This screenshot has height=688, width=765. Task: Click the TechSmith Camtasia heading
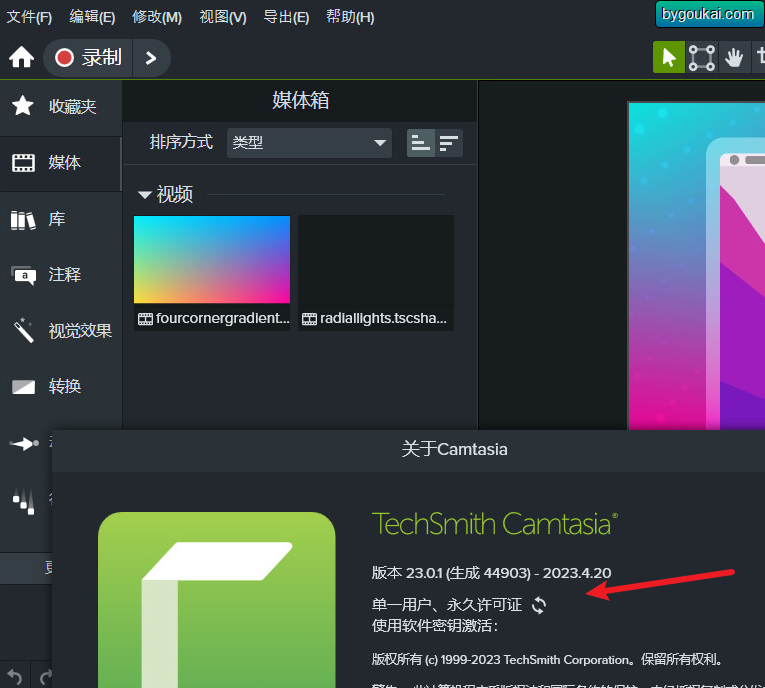point(495,524)
